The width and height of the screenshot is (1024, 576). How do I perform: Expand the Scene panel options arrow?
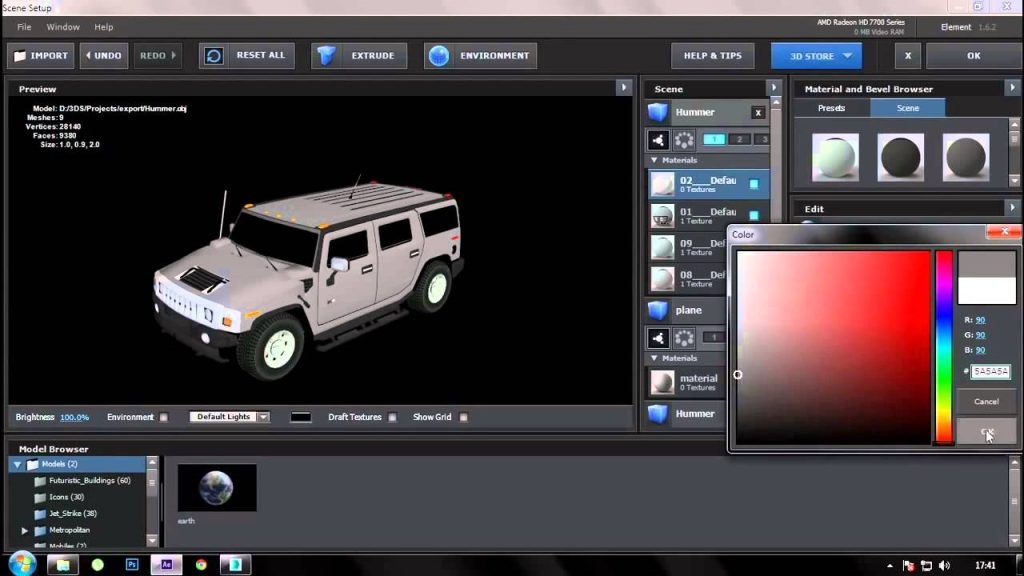tap(774, 88)
